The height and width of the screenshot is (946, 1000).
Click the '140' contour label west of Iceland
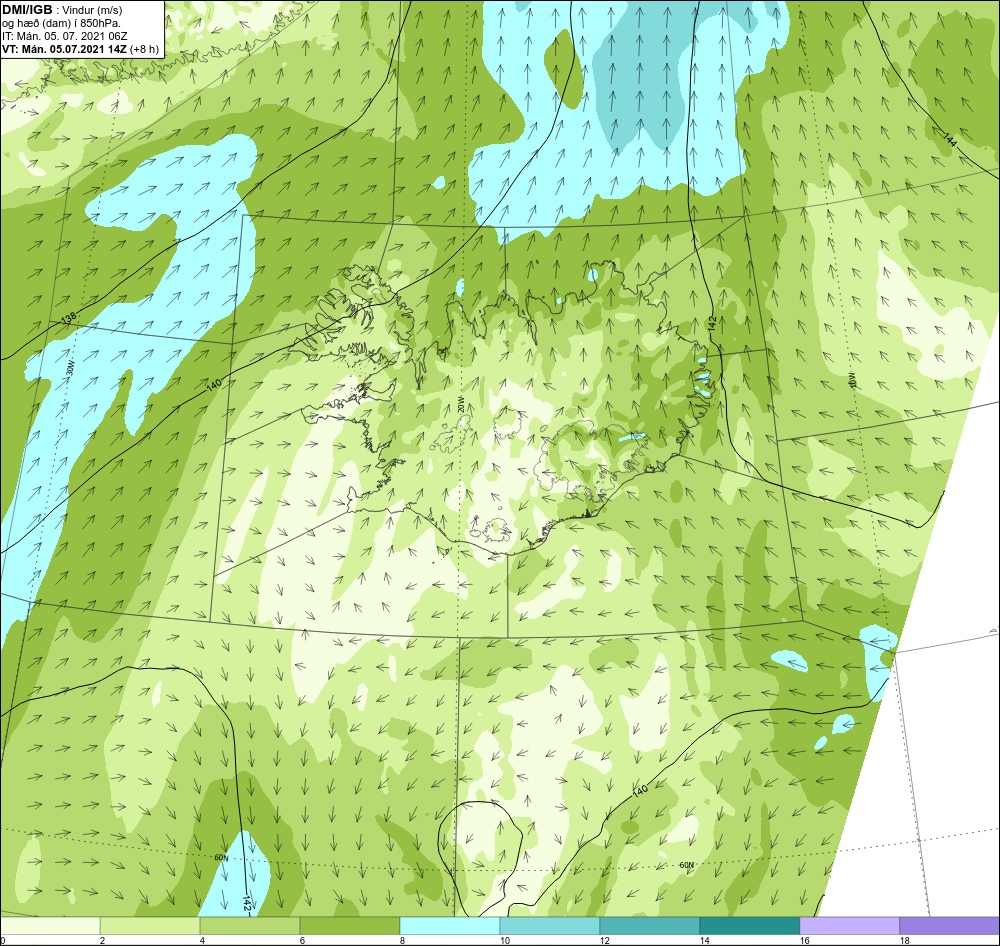click(214, 386)
